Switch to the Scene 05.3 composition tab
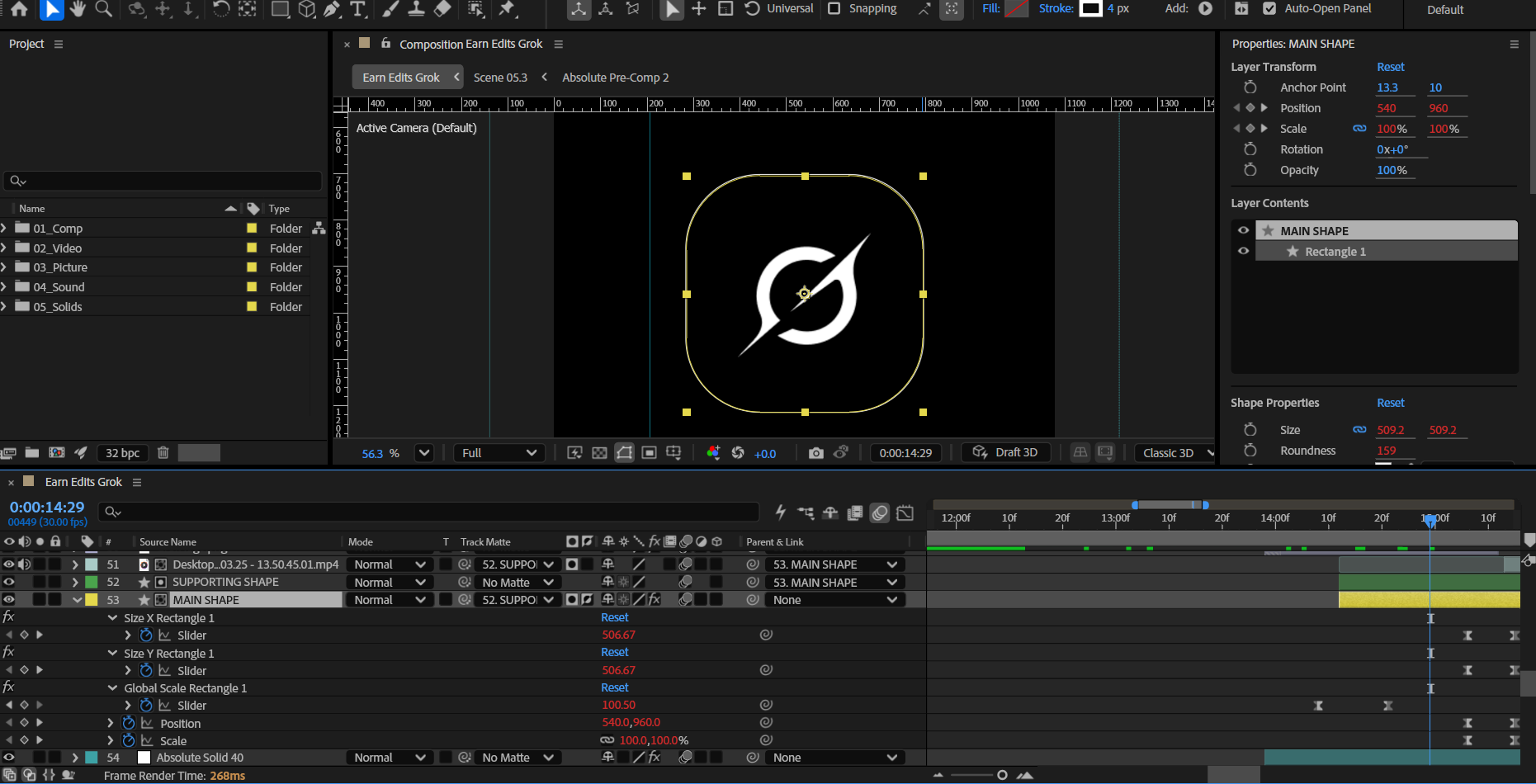The width and height of the screenshot is (1536, 784). [500, 78]
